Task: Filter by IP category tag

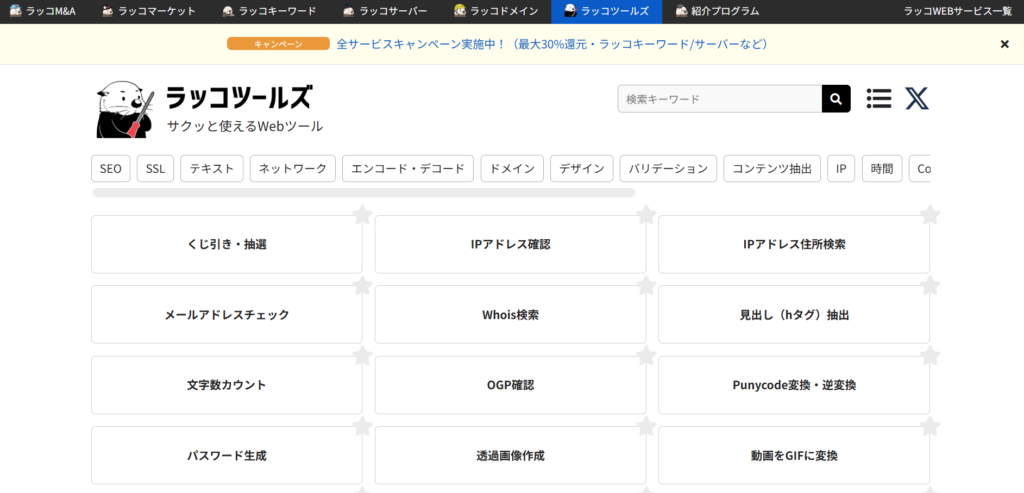Action: pos(841,168)
